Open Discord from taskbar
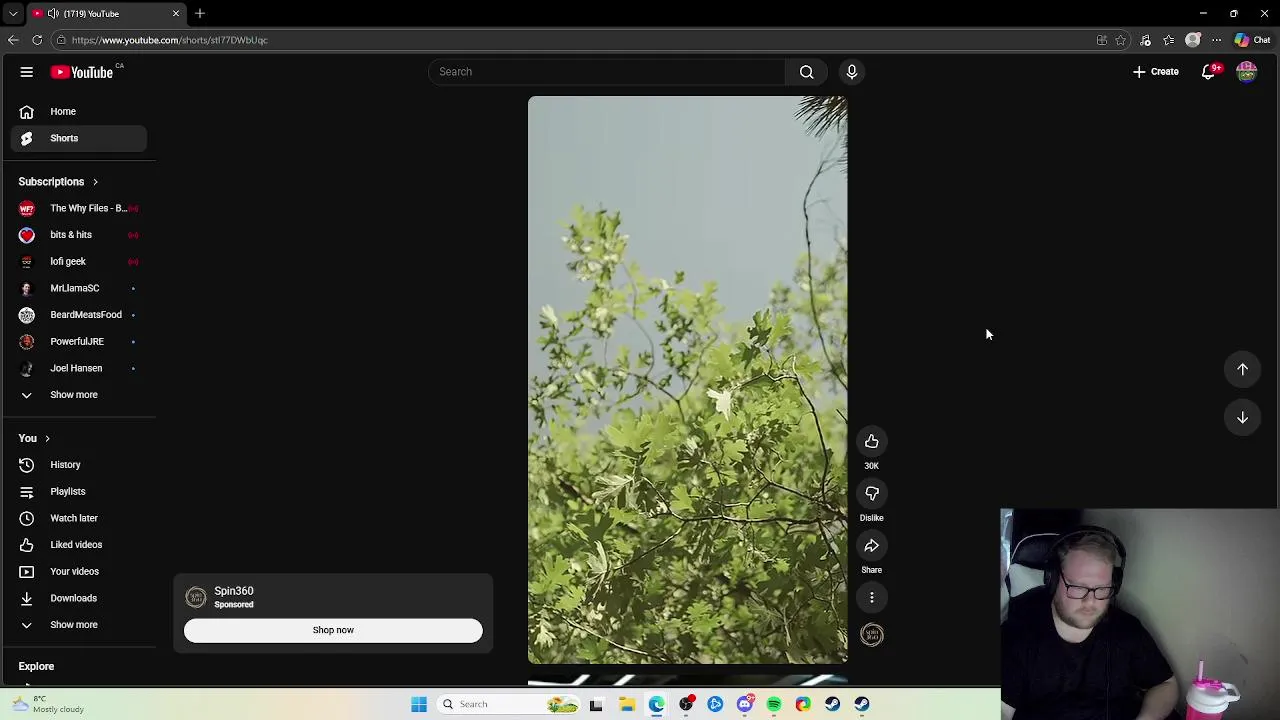 (745, 704)
